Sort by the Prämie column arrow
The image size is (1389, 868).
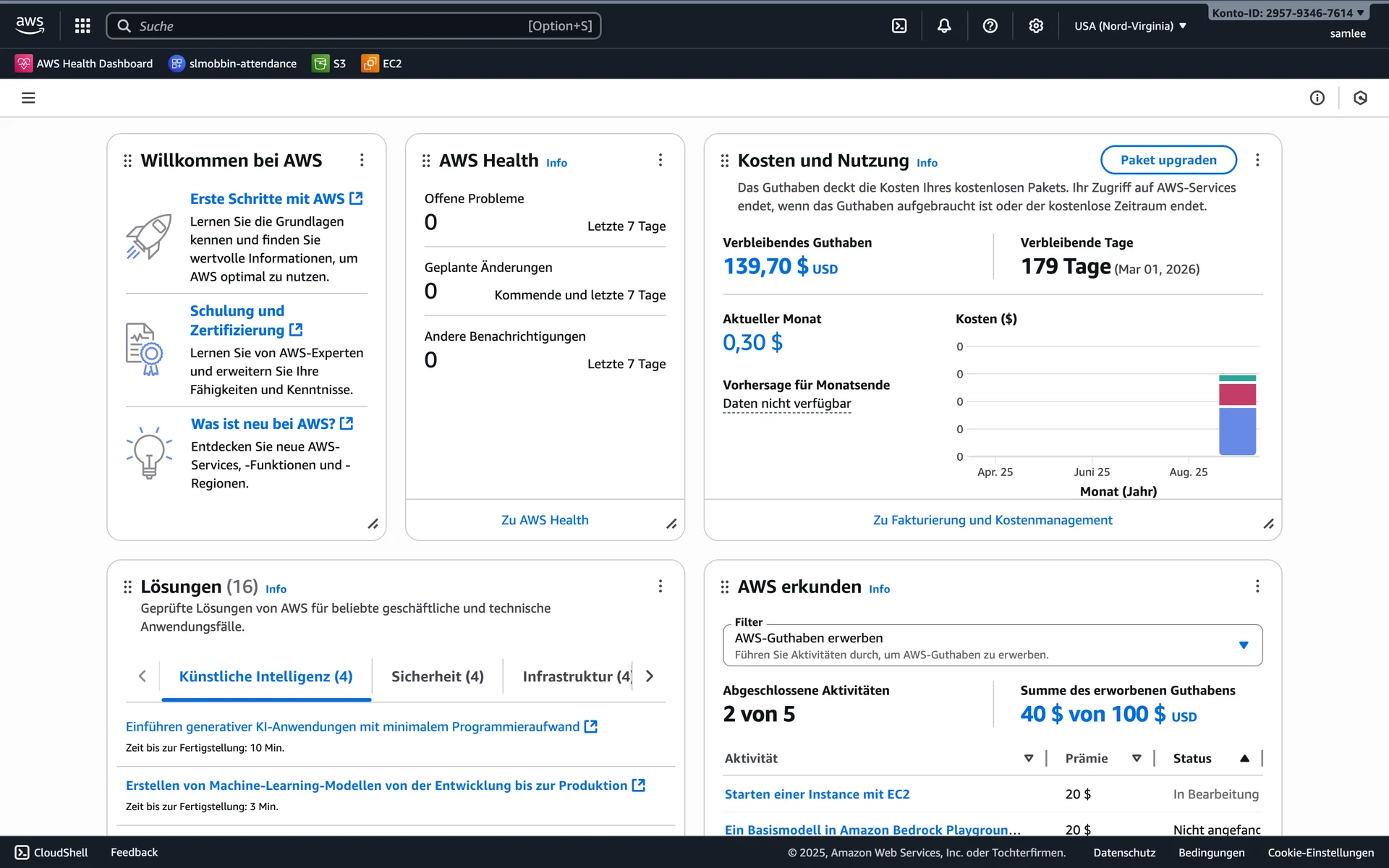(x=1136, y=758)
